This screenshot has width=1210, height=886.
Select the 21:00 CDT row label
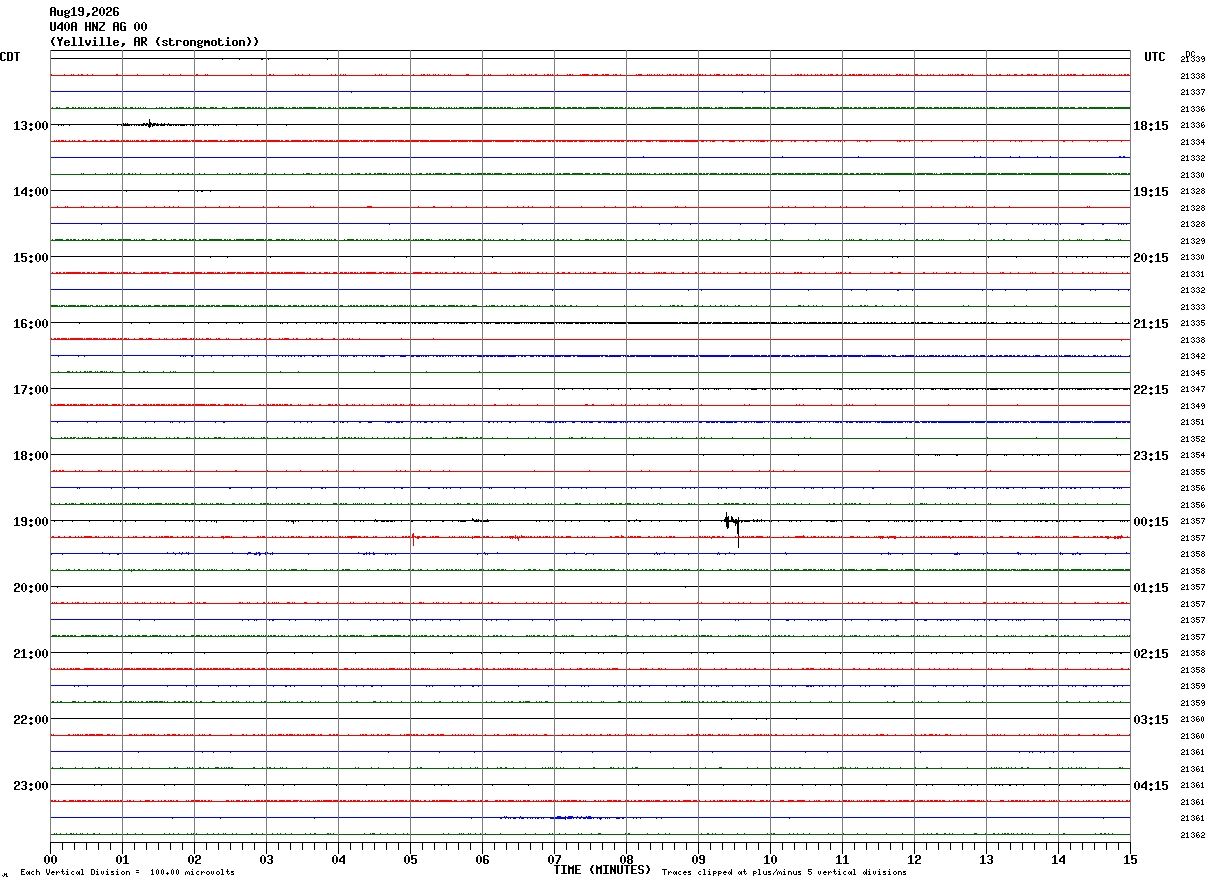pos(30,654)
